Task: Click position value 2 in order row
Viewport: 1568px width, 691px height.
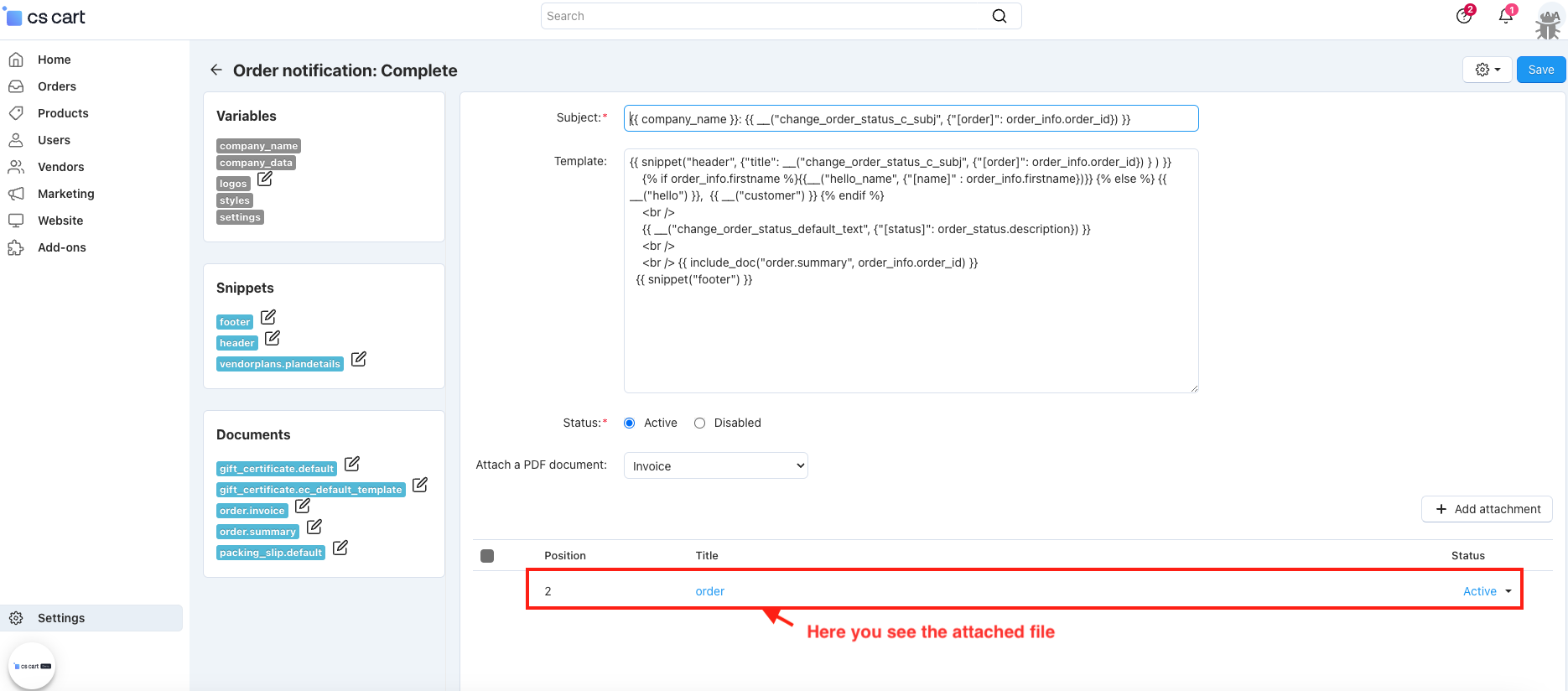Action: coord(548,591)
